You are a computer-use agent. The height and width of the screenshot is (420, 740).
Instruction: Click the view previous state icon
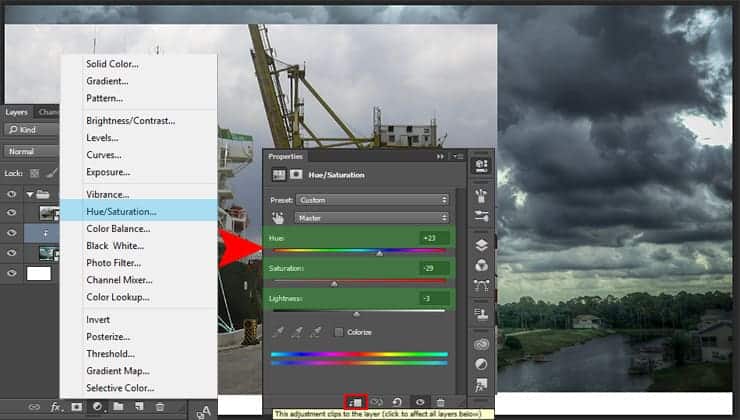click(x=376, y=402)
